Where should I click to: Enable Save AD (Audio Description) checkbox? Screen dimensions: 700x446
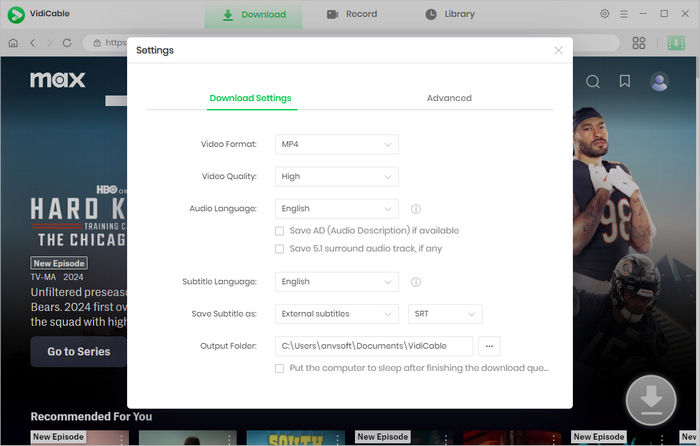coord(279,231)
